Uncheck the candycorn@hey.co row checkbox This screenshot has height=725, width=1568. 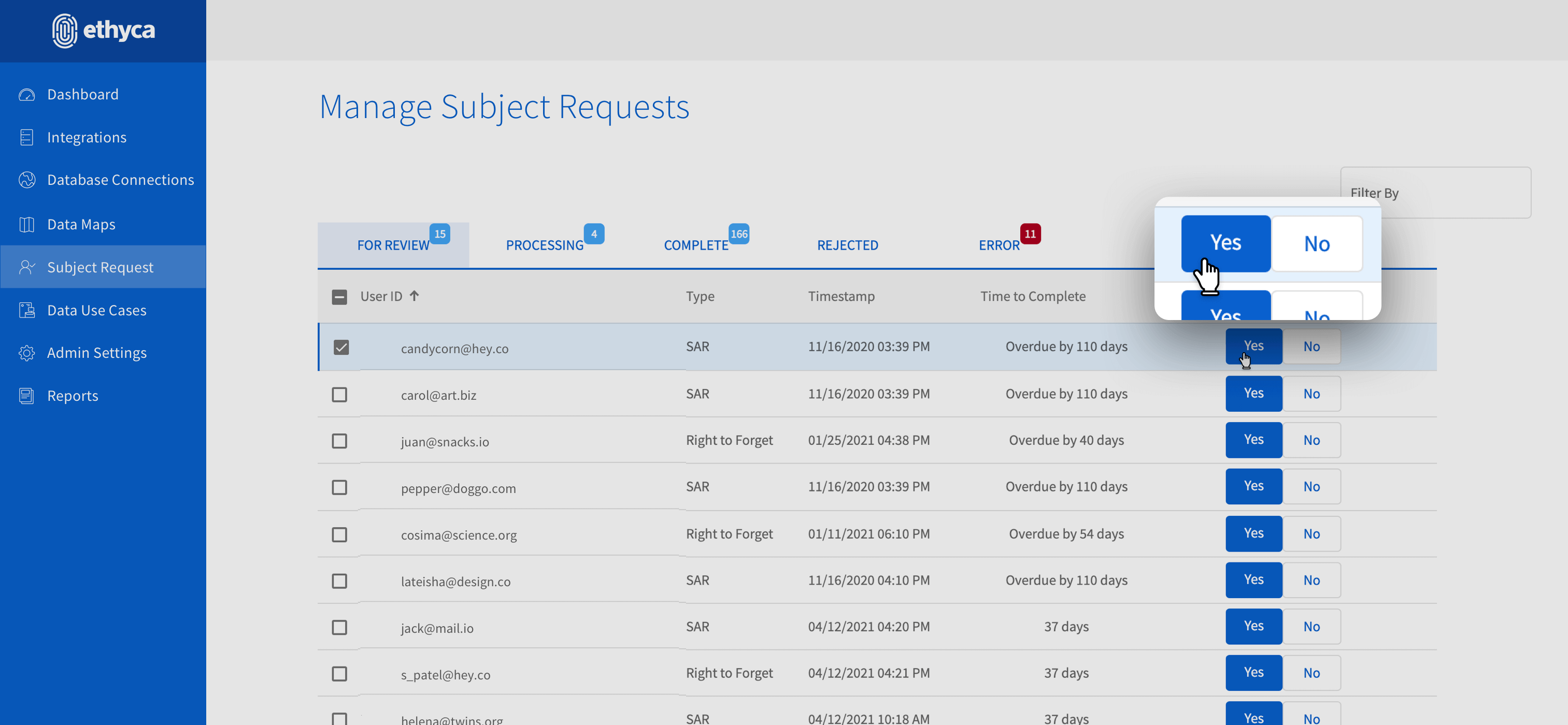tap(341, 347)
